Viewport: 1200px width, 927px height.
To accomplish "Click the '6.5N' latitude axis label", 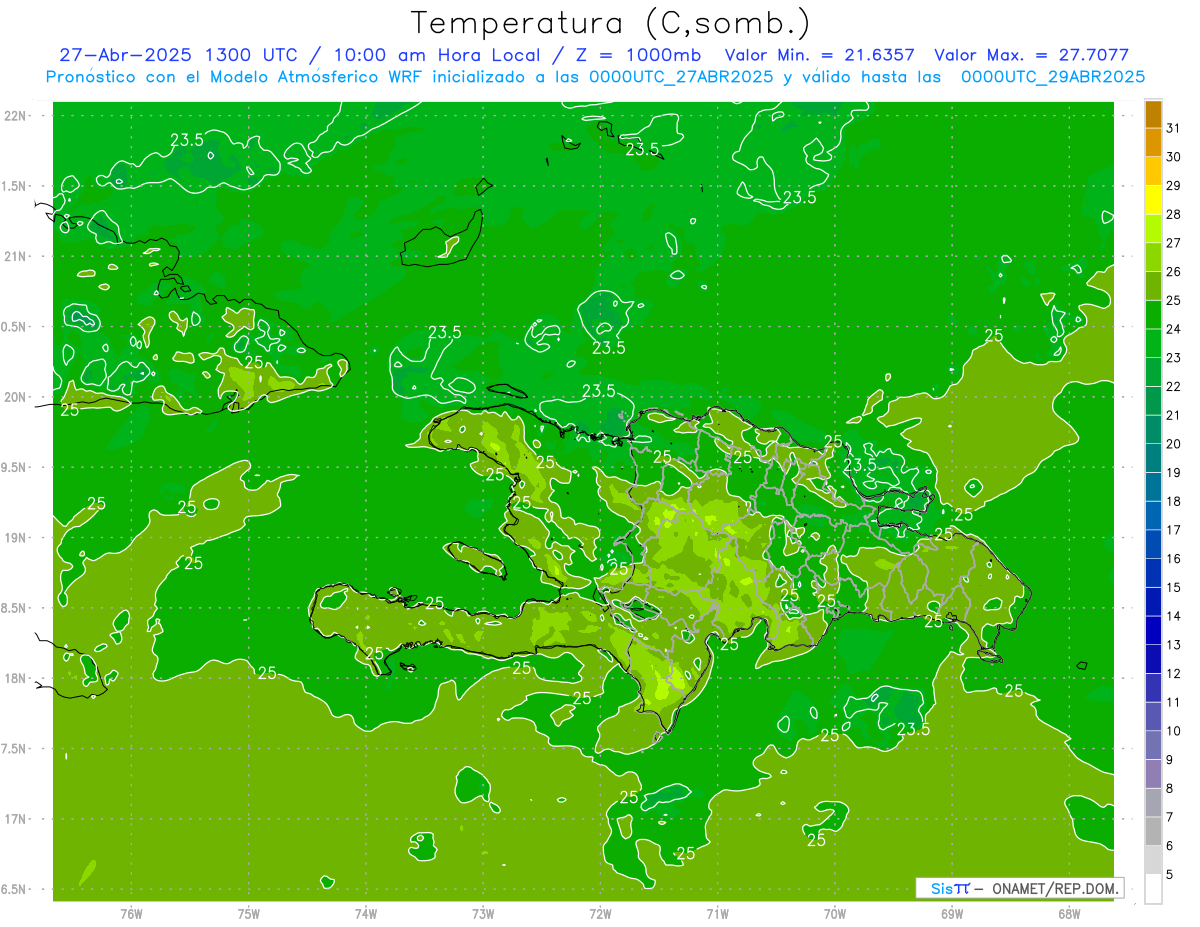I will pos(14,889).
